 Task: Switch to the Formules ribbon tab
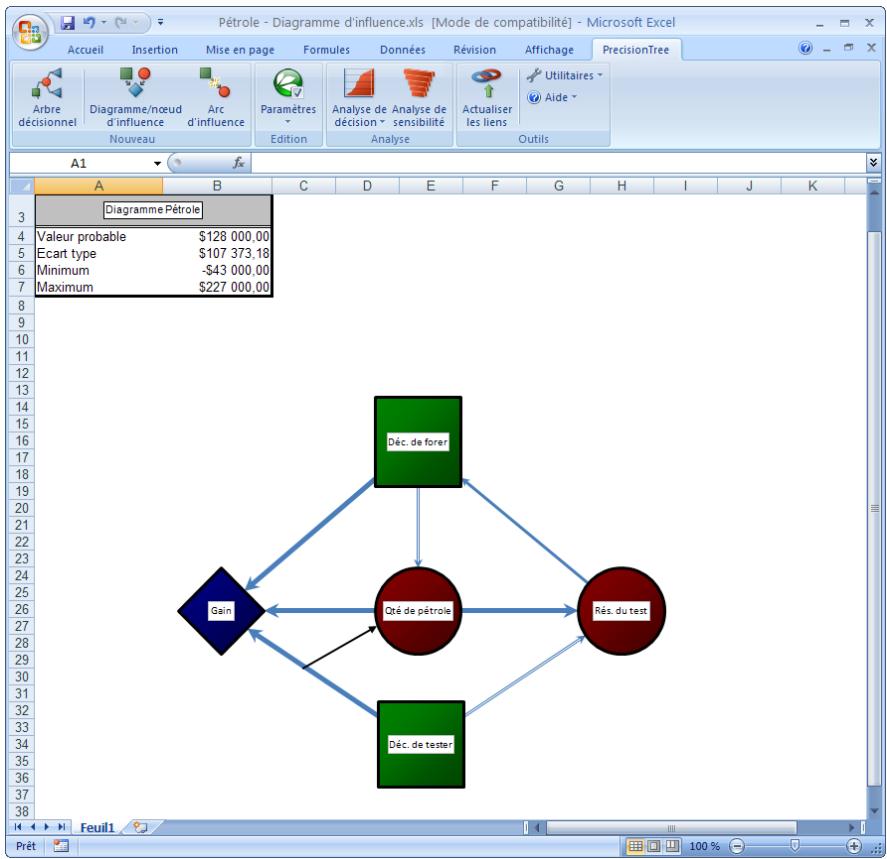click(x=326, y=49)
